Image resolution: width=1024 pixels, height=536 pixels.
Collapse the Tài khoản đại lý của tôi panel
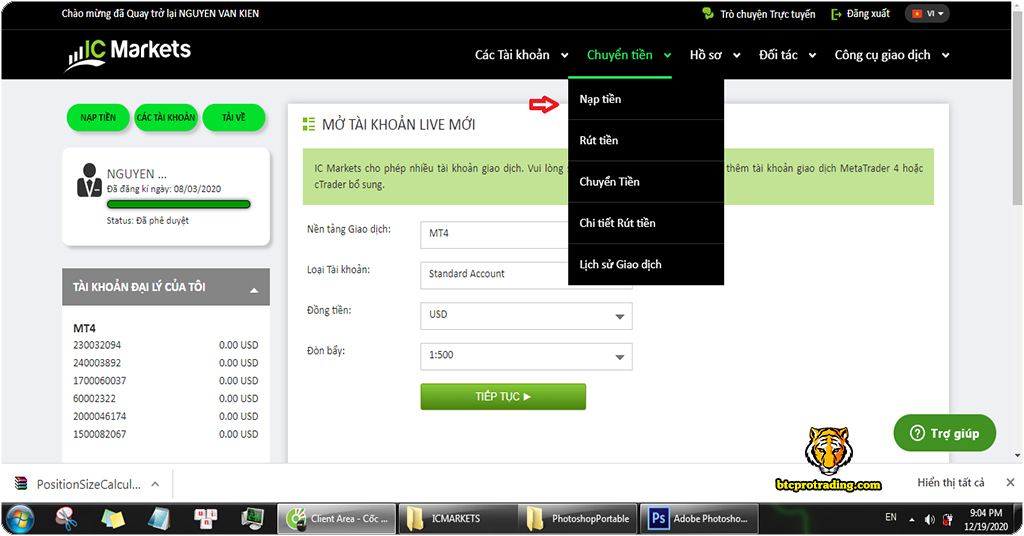pos(254,290)
